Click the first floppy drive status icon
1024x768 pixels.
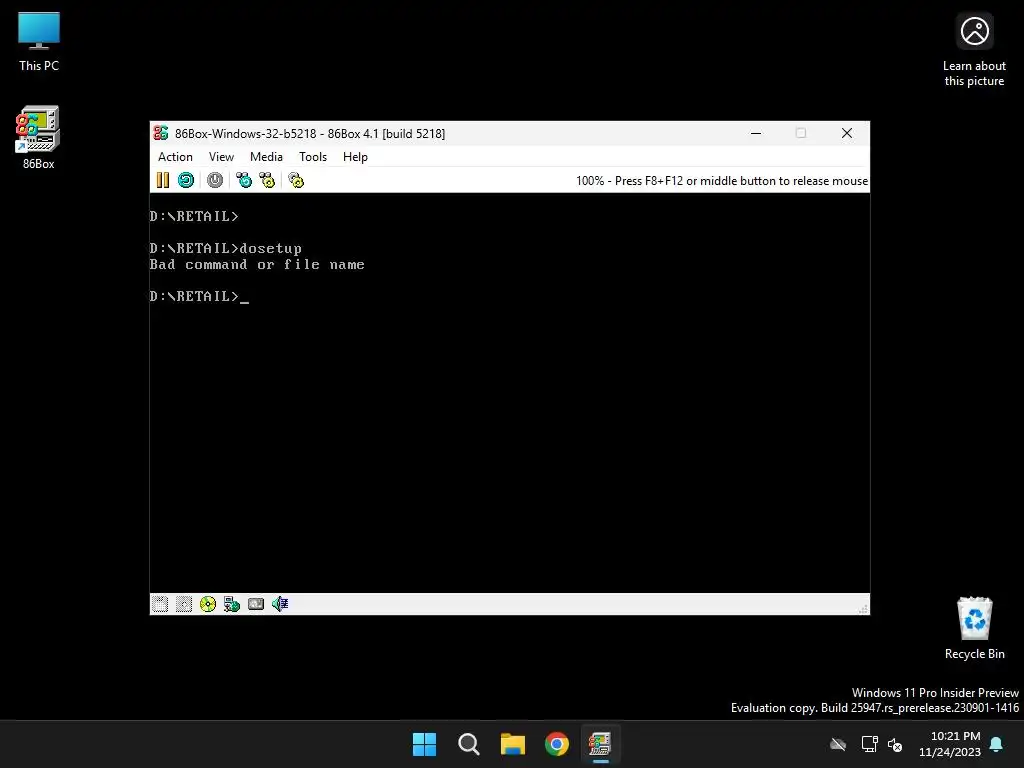click(160, 604)
